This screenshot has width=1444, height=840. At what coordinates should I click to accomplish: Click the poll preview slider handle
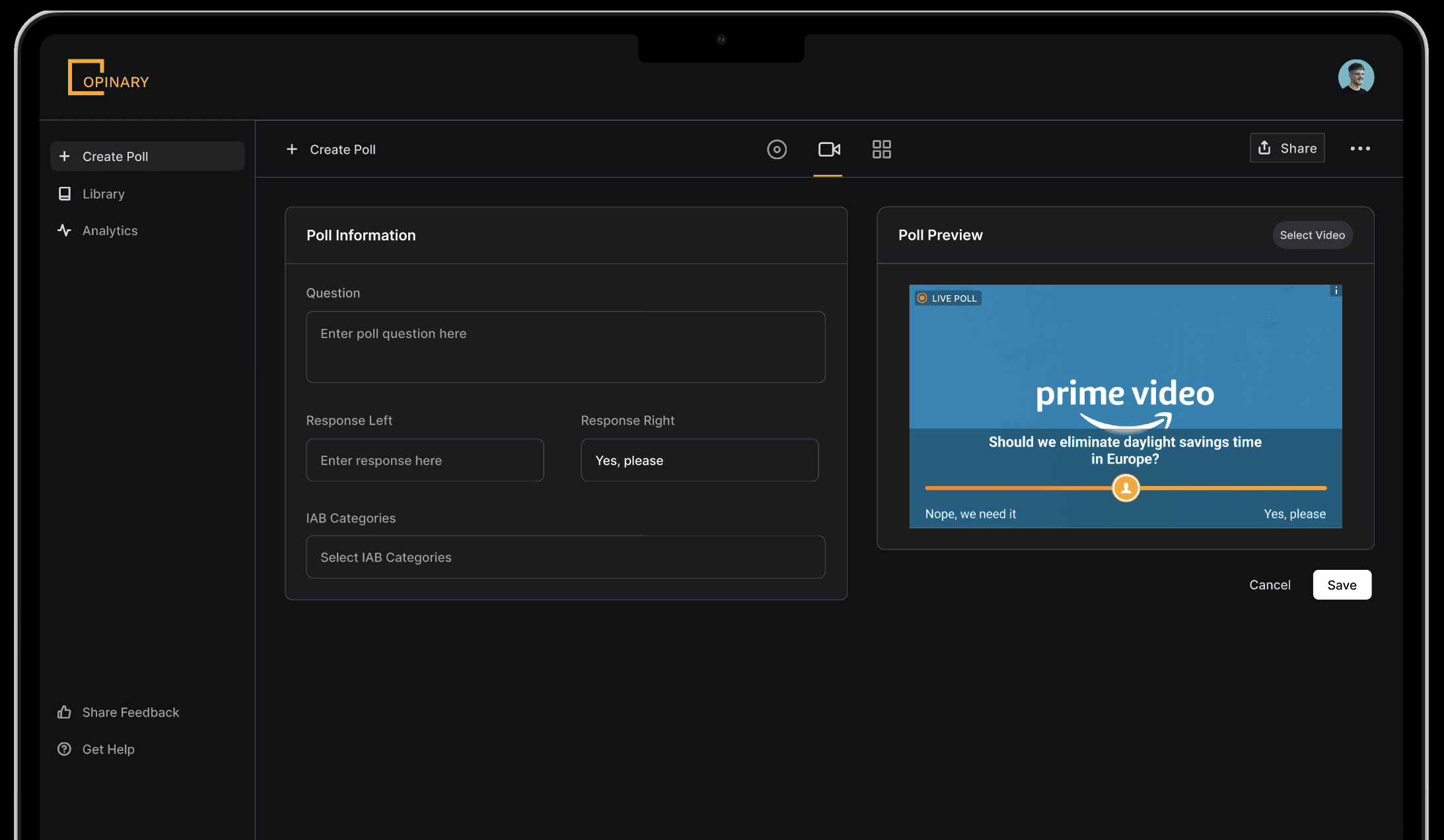pos(1126,488)
